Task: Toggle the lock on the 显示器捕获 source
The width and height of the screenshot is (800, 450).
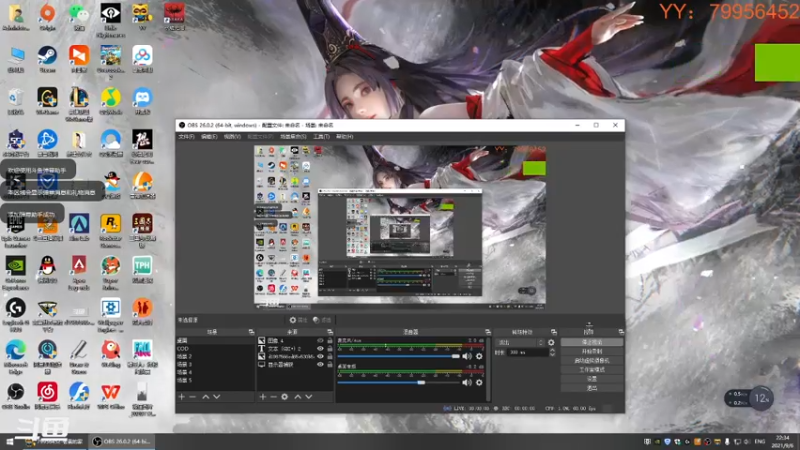Action: click(x=330, y=364)
